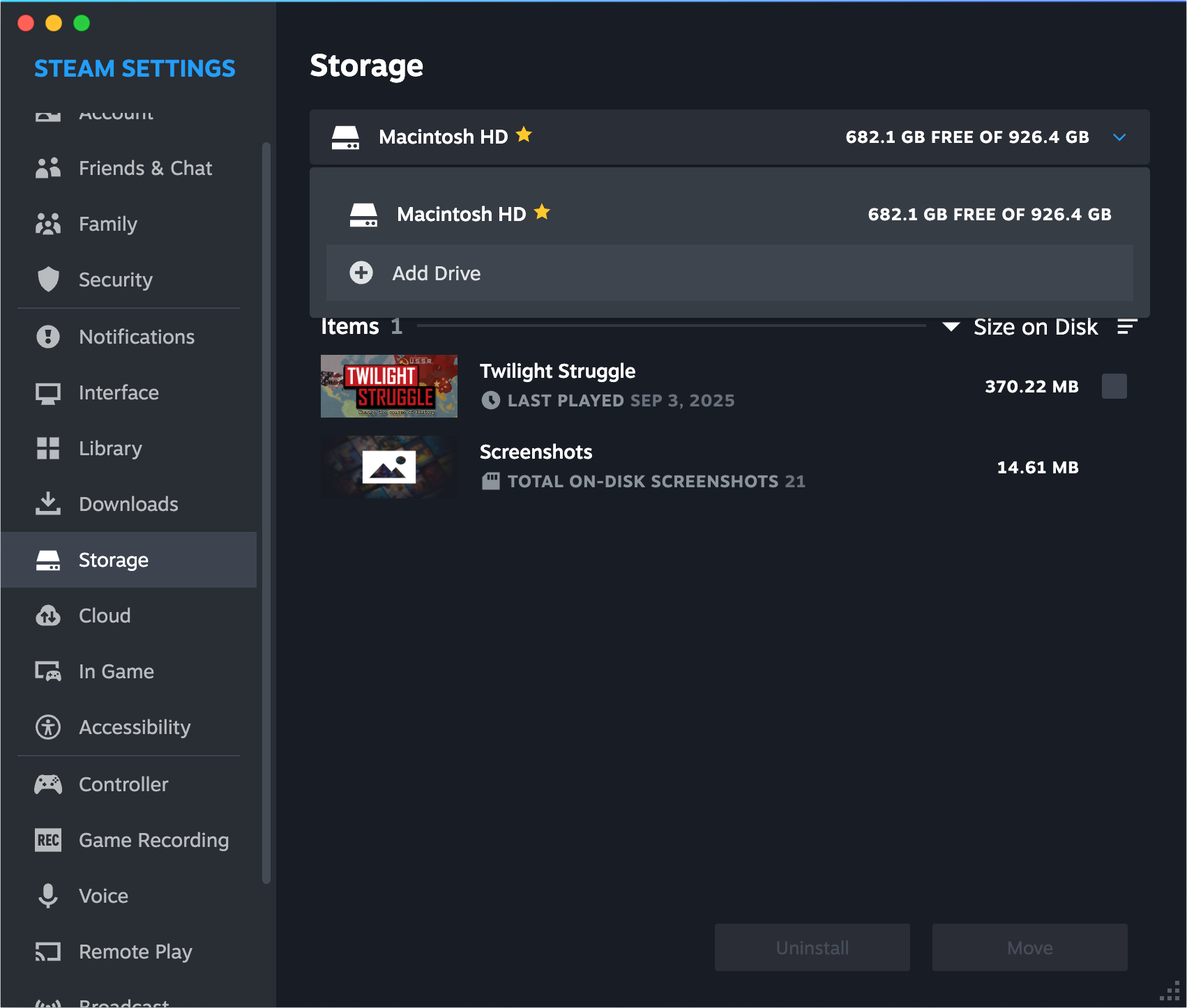Open Library settings
Screen dimensions: 1187x1008
point(129,448)
